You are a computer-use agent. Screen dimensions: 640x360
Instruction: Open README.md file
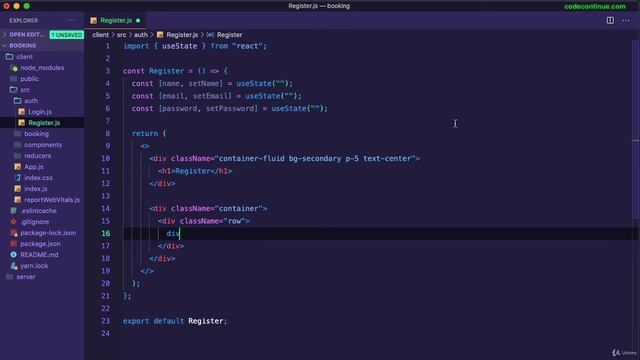[x=39, y=255]
